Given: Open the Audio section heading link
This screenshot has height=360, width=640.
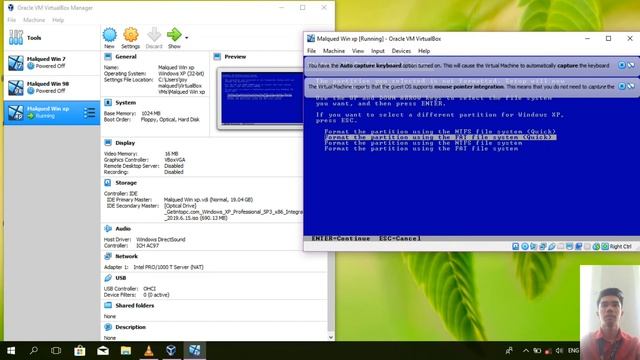Looking at the screenshot, I should [123, 229].
